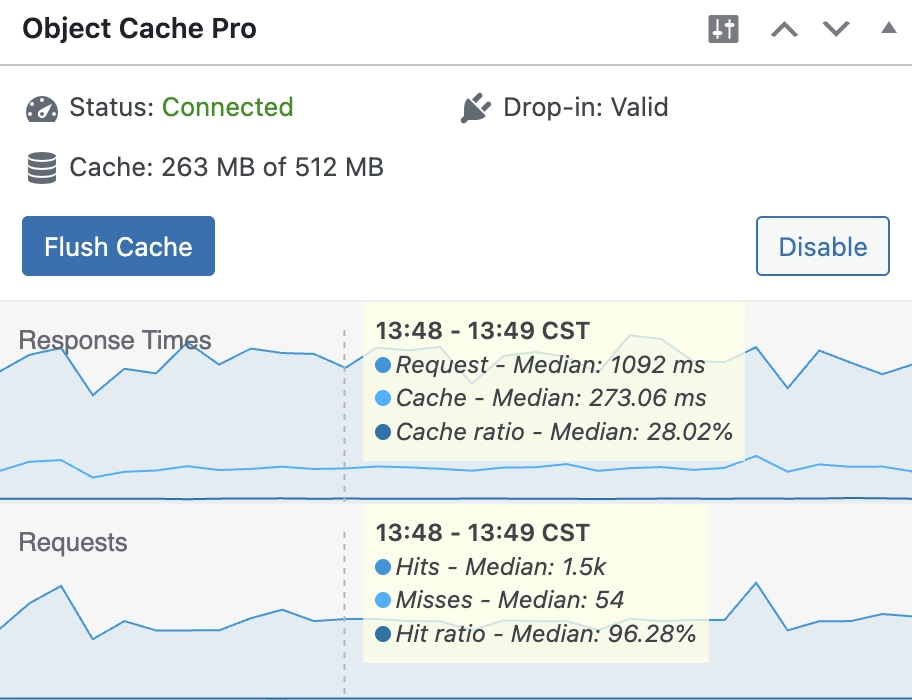
Task: Click the database cache icon
Action: point(42,168)
